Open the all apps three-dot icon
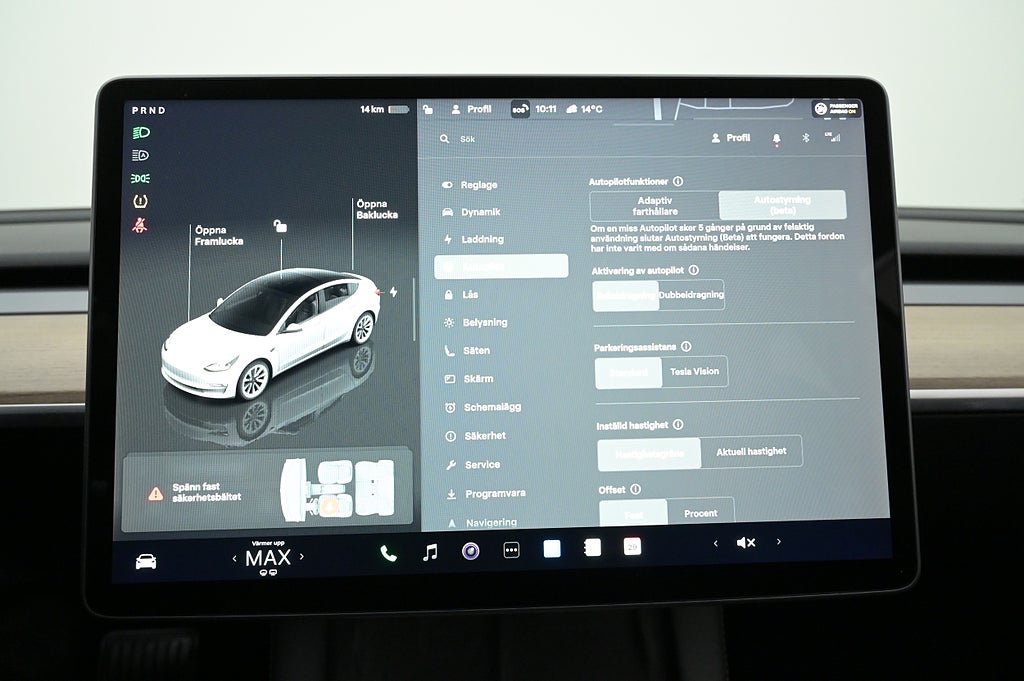 pos(511,550)
